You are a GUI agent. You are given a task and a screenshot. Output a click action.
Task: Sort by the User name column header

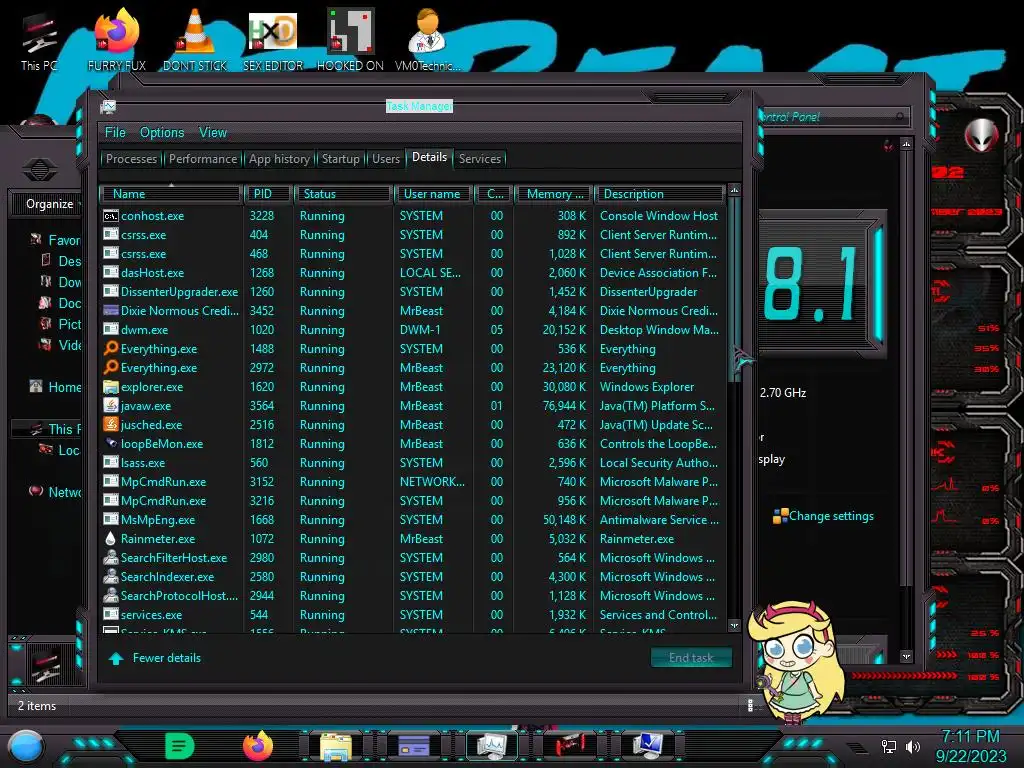coord(432,194)
